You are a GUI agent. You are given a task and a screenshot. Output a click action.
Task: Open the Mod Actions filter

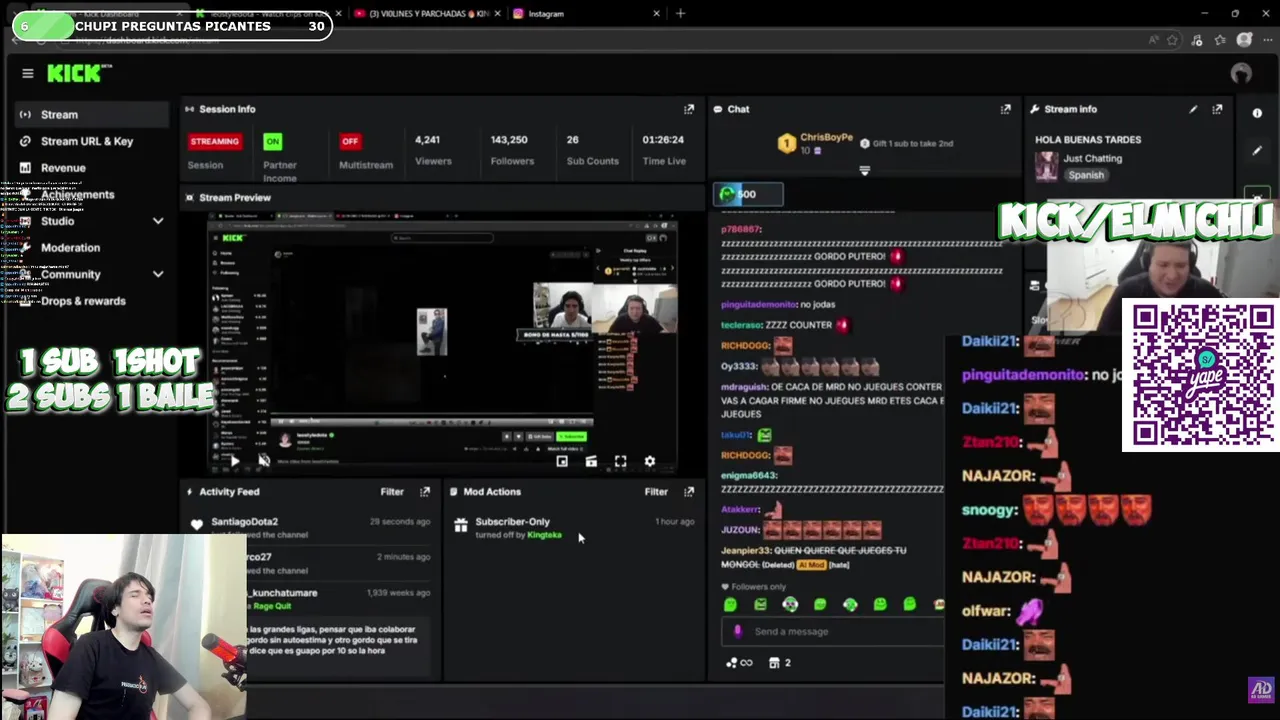click(656, 492)
